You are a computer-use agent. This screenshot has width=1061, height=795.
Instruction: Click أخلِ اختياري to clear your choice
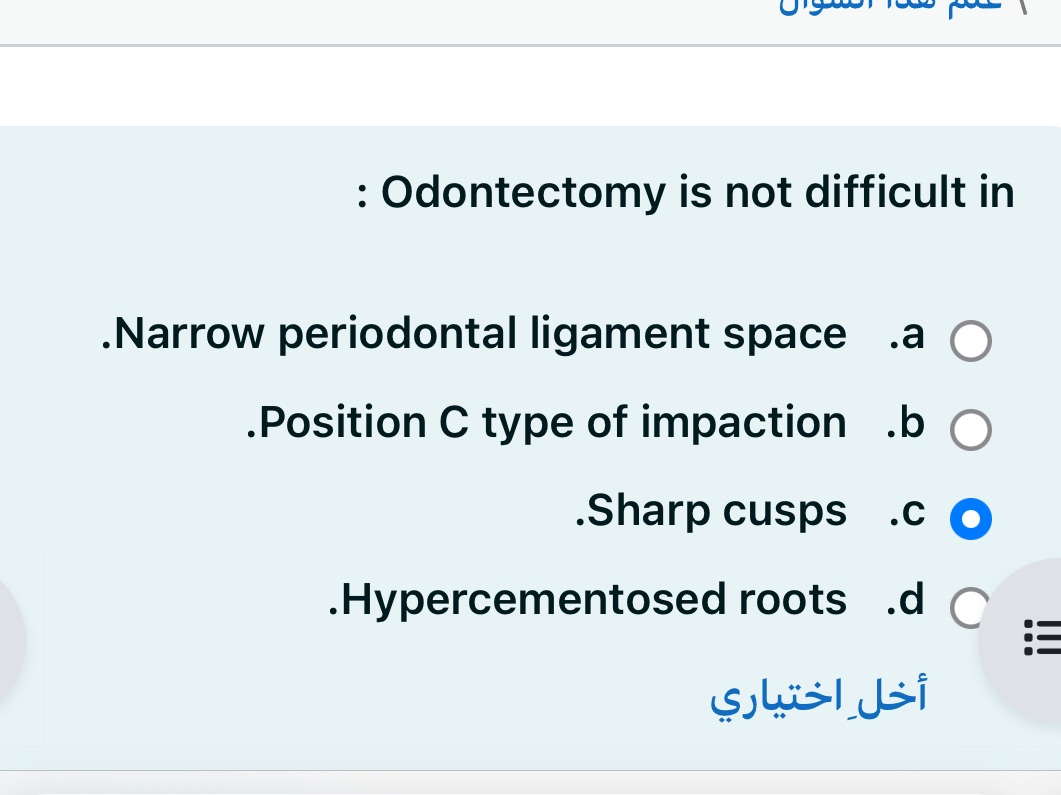(x=819, y=696)
